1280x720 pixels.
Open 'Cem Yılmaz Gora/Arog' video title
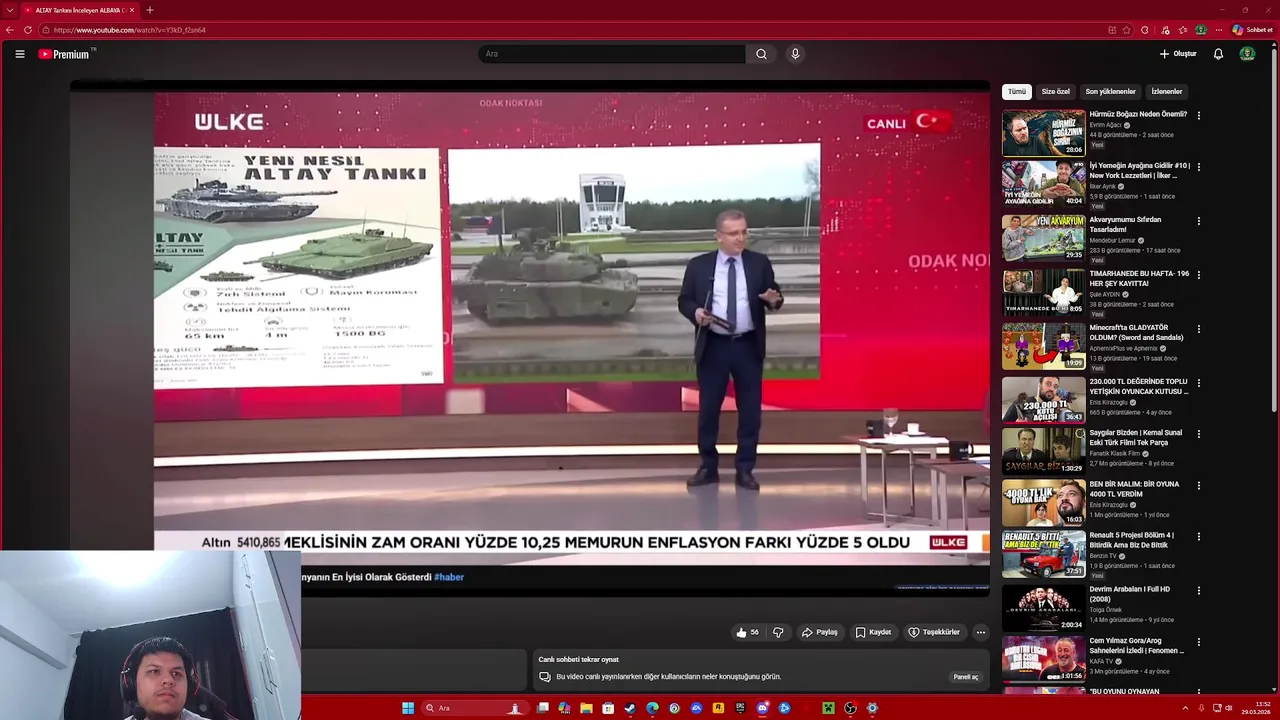1137,645
